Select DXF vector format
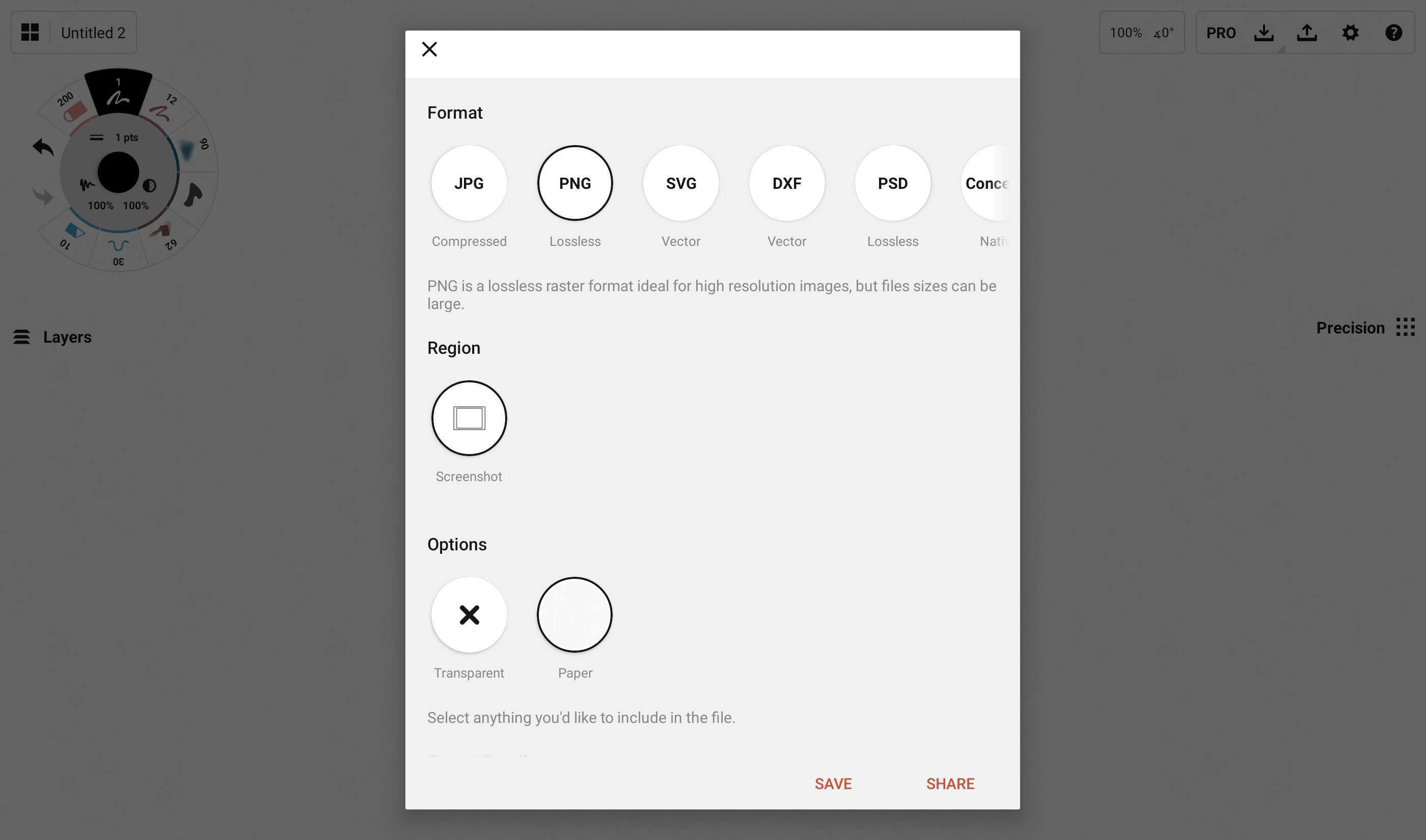Screen dimensions: 1426x840 [x=786, y=182]
